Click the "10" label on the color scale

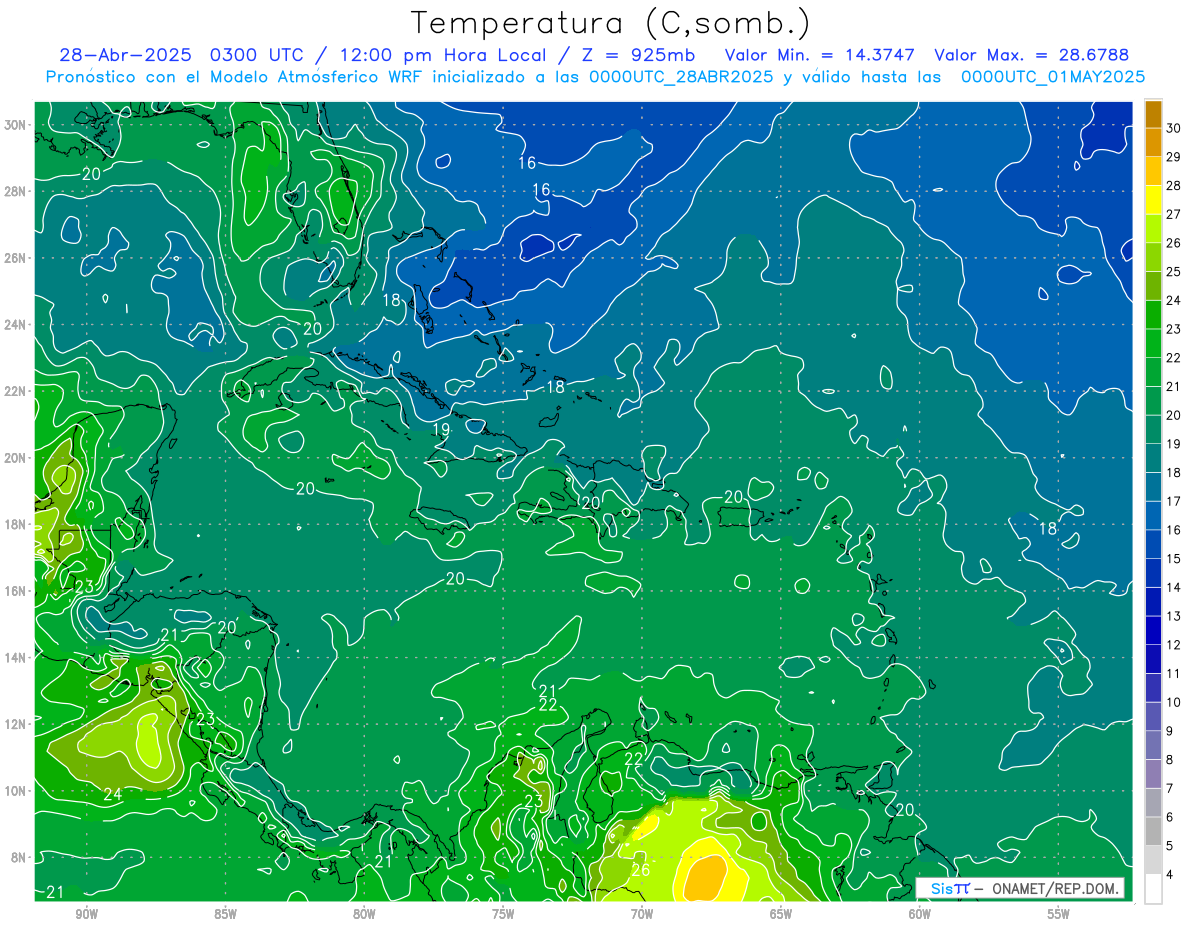[x=1175, y=702]
